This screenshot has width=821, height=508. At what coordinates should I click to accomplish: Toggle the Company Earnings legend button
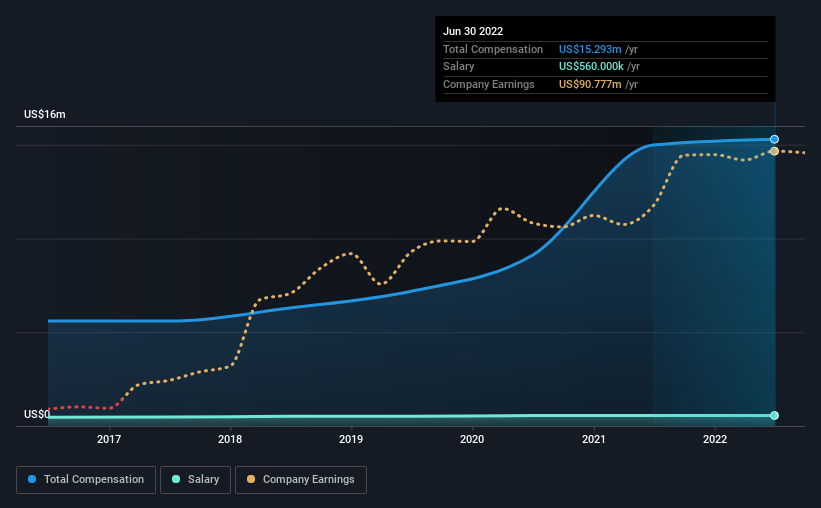click(x=301, y=480)
